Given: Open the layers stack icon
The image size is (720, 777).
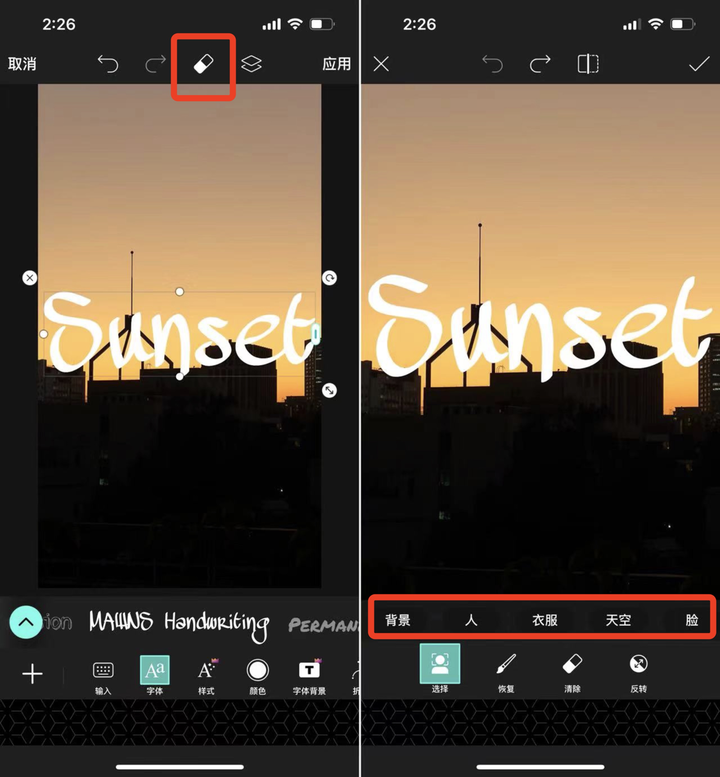Looking at the screenshot, I should coord(251,64).
